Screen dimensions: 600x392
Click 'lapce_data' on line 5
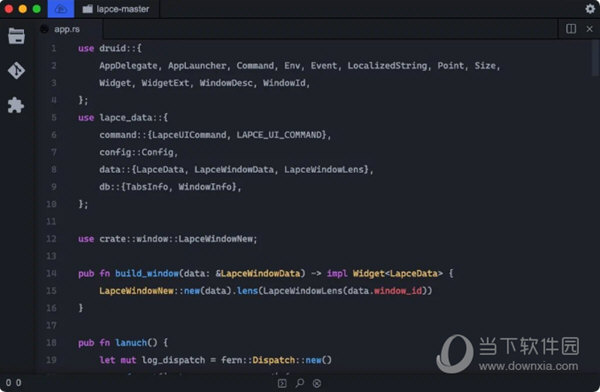click(126, 118)
